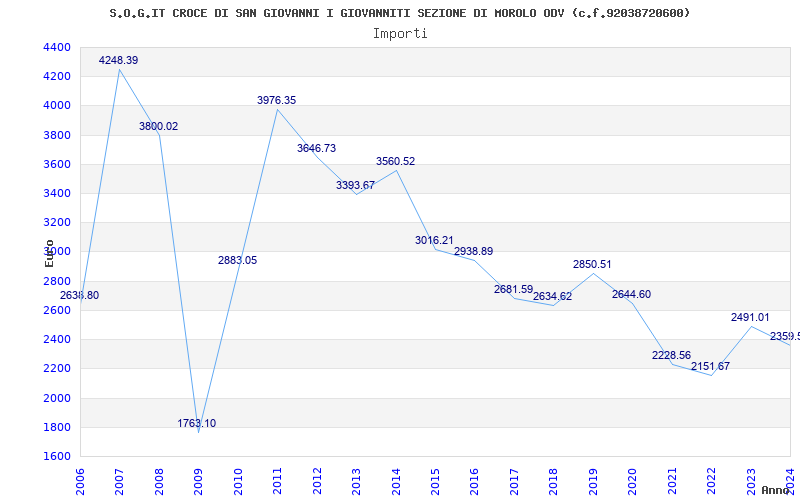Click the Anno x-axis label
The image size is (800, 500).
click(x=776, y=490)
